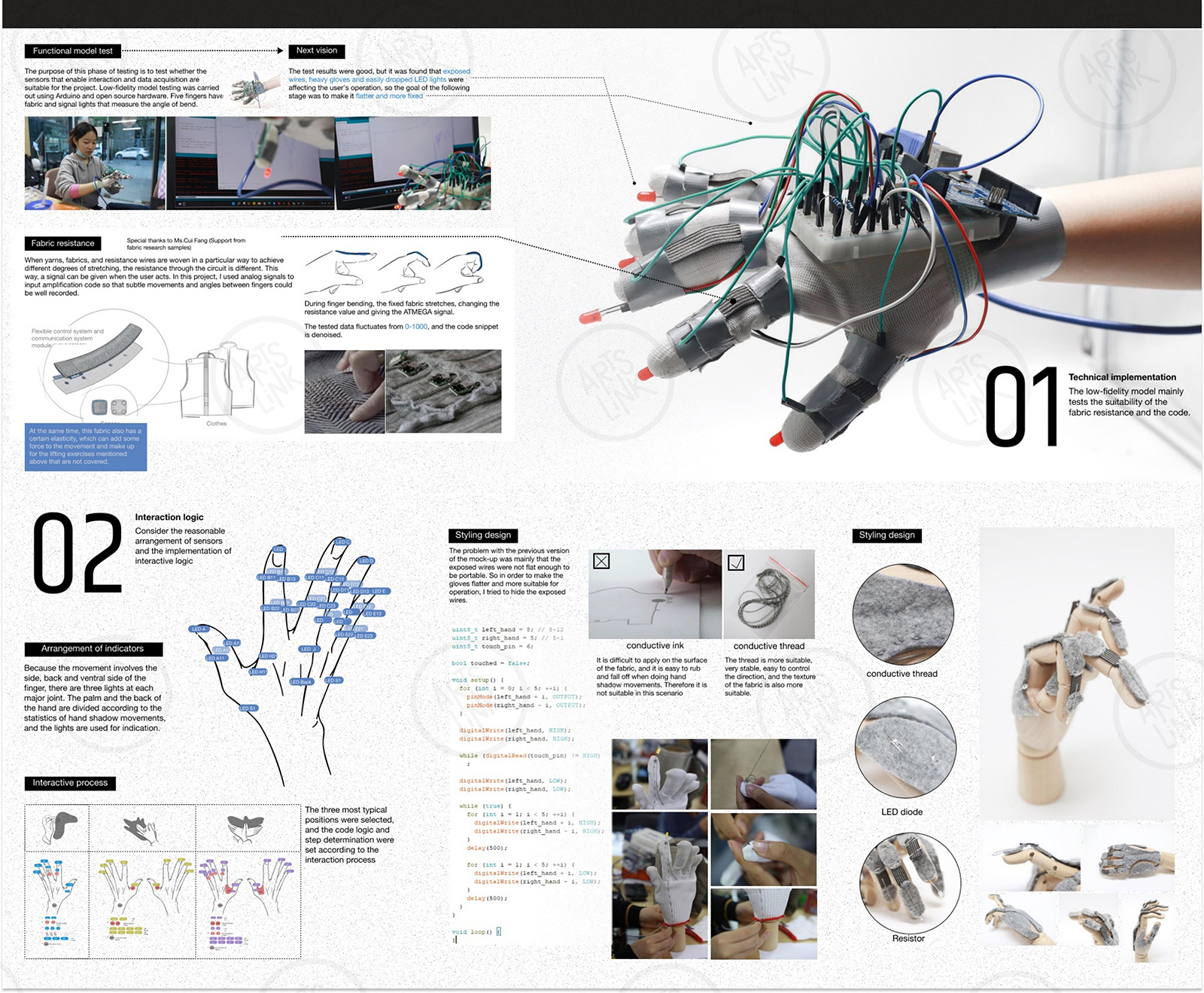1204x993 pixels.
Task: Click the 'Resistor' caption
Action: point(908,938)
